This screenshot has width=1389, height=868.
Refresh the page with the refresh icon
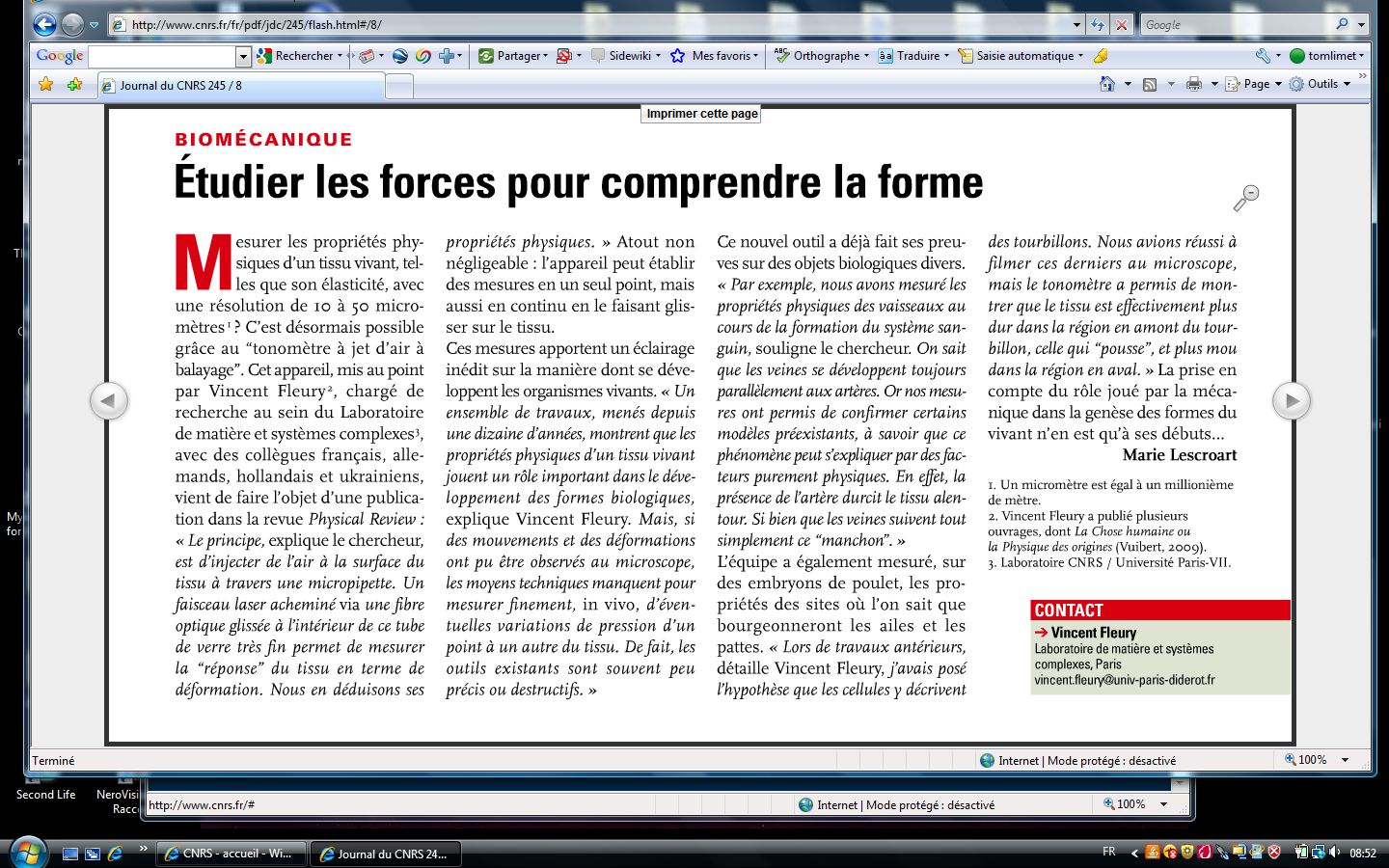[x=1097, y=25]
